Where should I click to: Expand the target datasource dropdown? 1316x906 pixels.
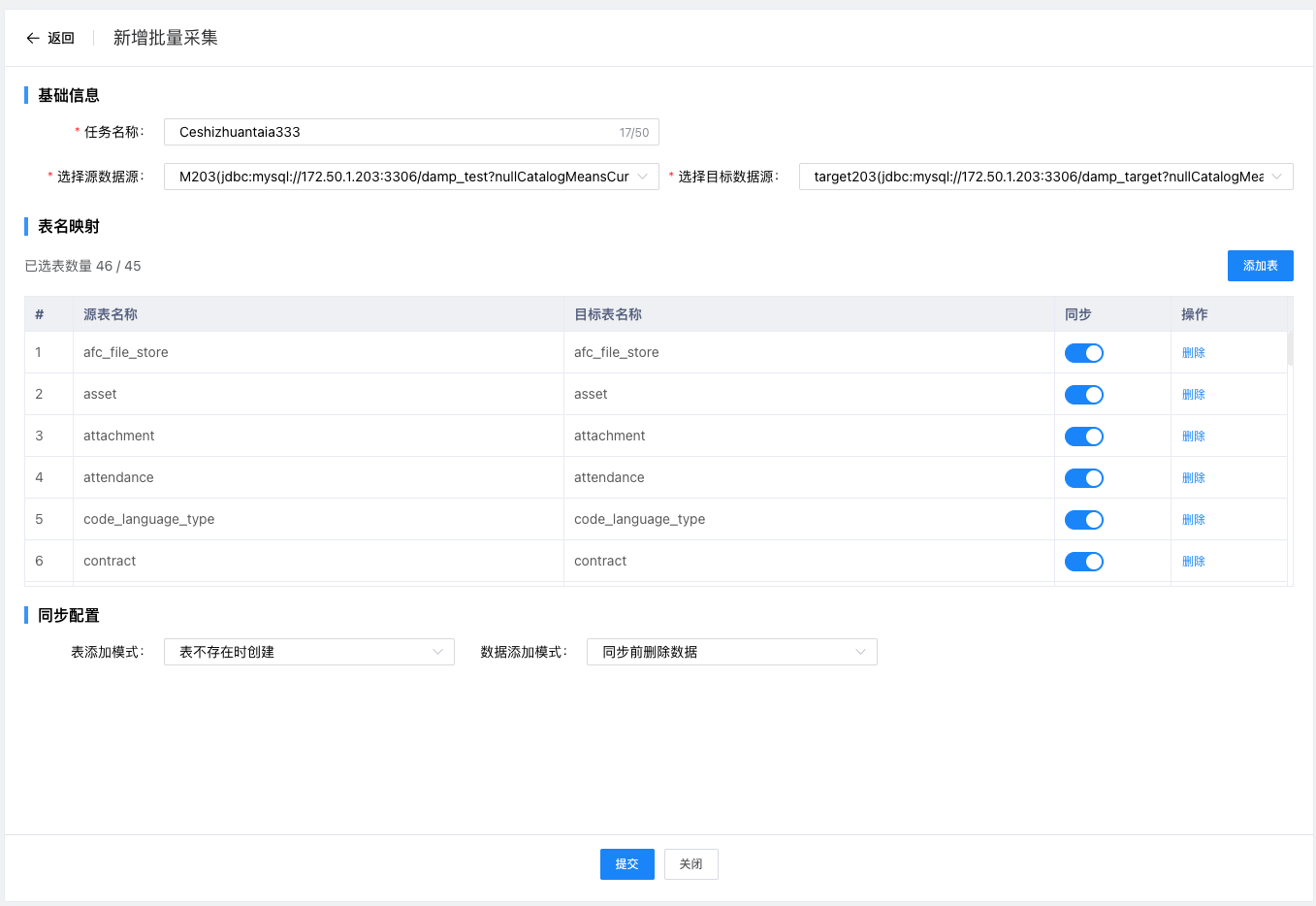click(1045, 177)
